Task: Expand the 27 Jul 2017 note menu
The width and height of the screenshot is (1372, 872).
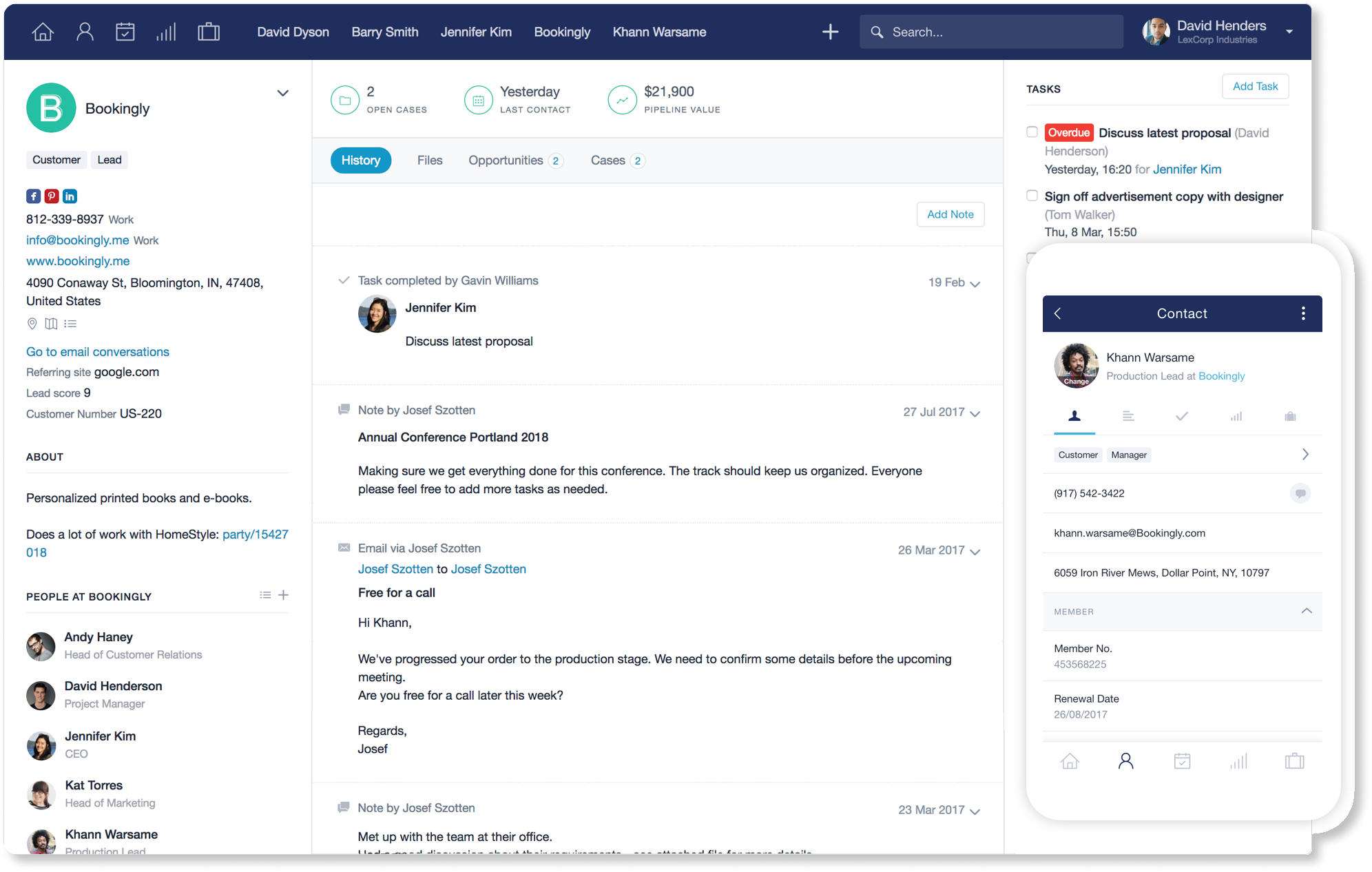Action: pos(975,413)
